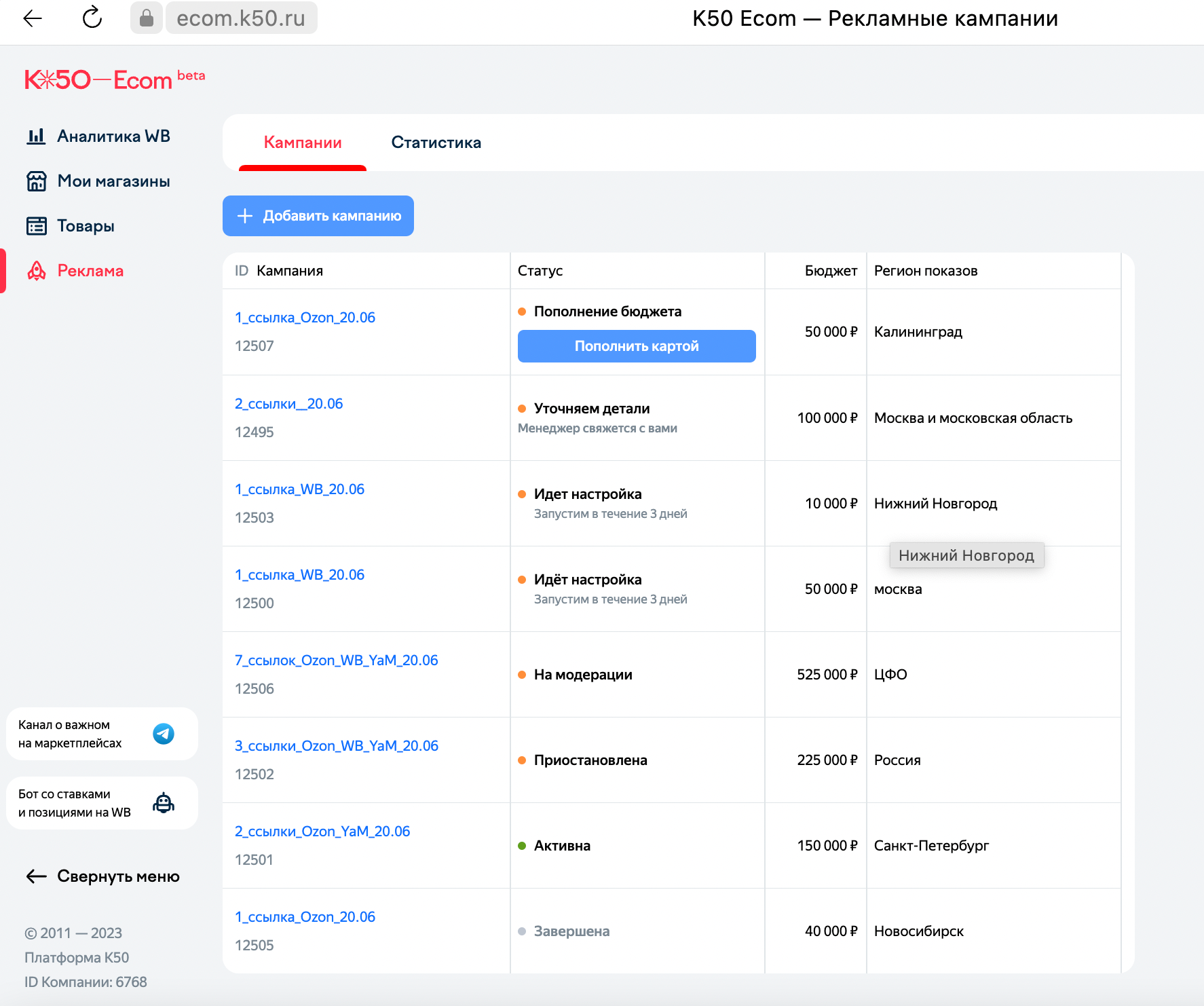Click the plus icon in Добавить кампанию
The width and height of the screenshot is (1204, 1006).
coord(245,216)
